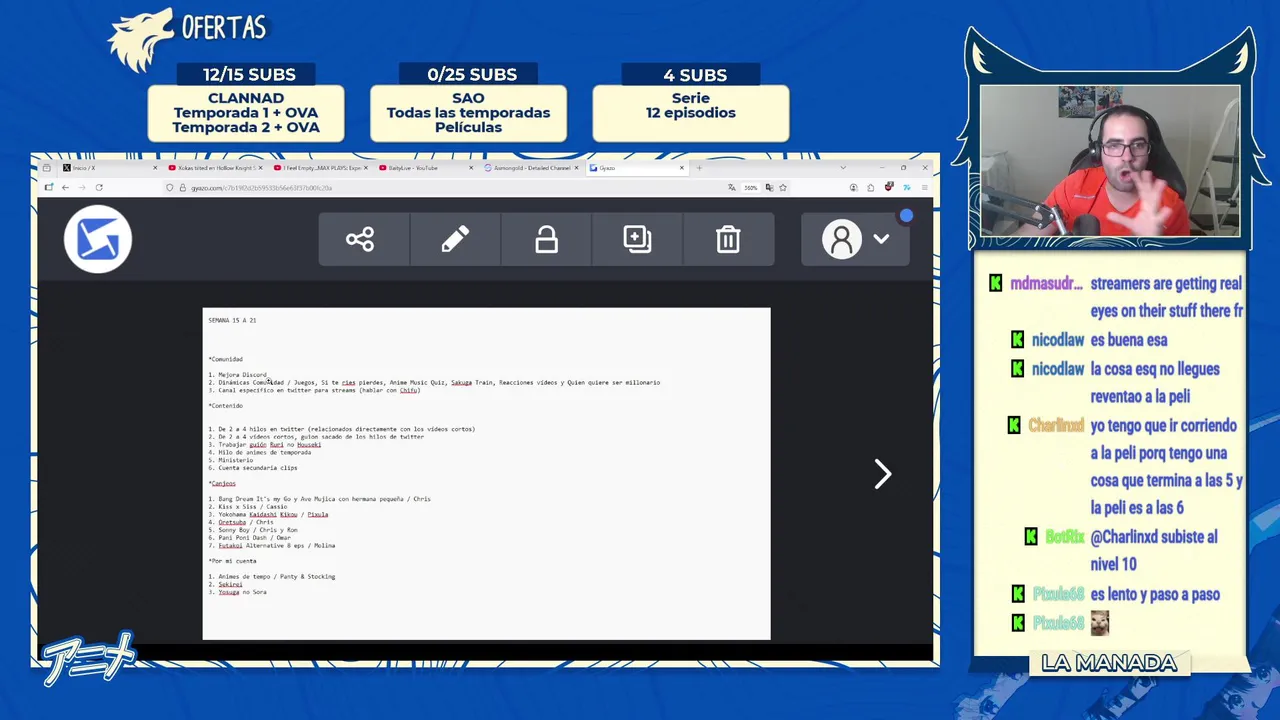Reload the page
Image resolution: width=1280 pixels, height=720 pixels.
tap(99, 188)
